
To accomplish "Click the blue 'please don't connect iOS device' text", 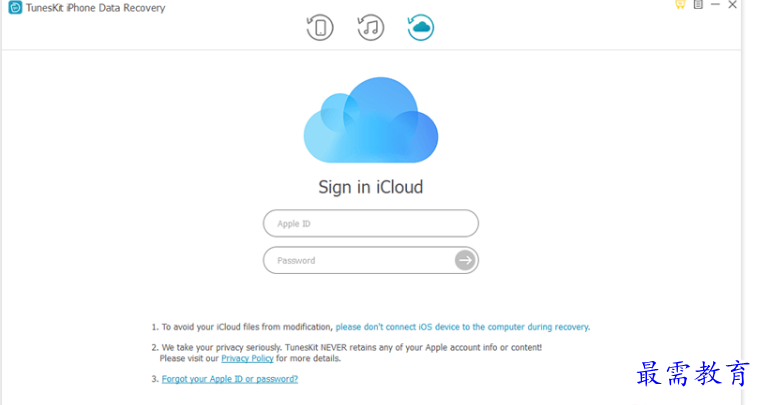I will (463, 327).
